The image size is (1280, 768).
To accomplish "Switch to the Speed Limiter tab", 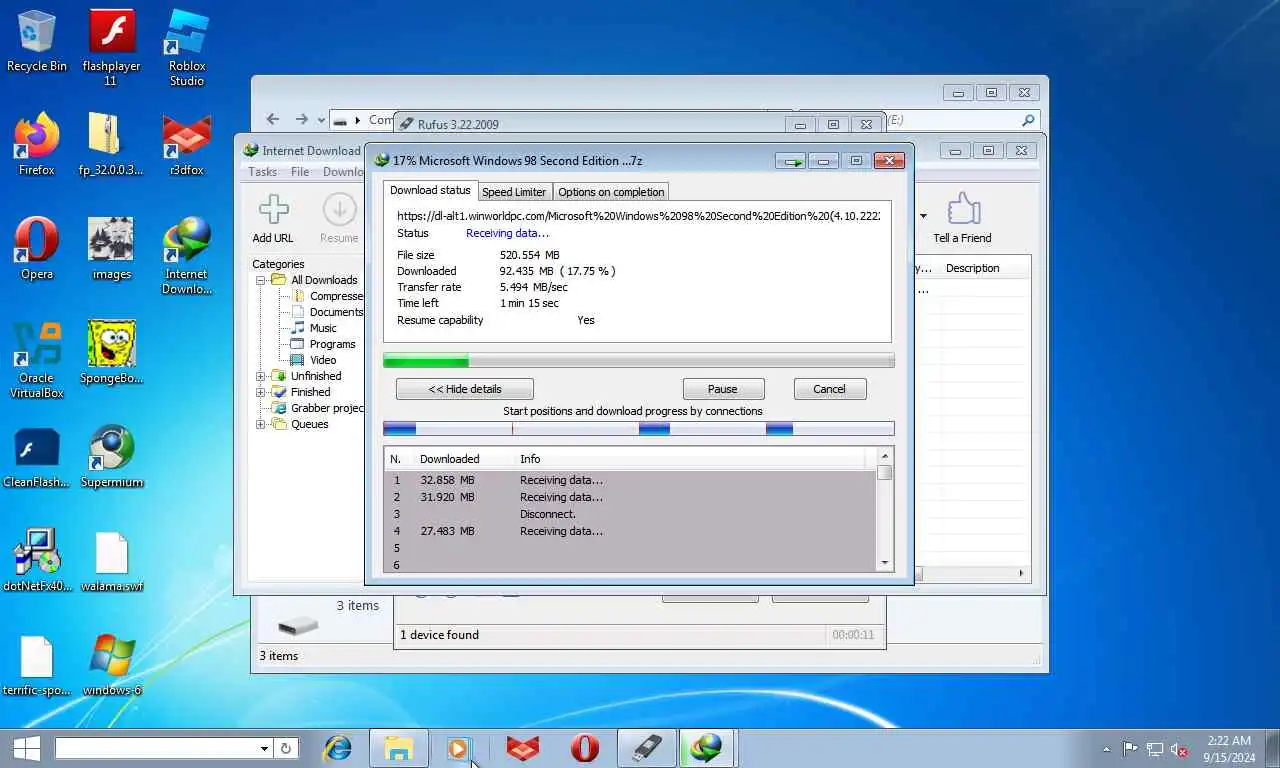I will [x=514, y=192].
